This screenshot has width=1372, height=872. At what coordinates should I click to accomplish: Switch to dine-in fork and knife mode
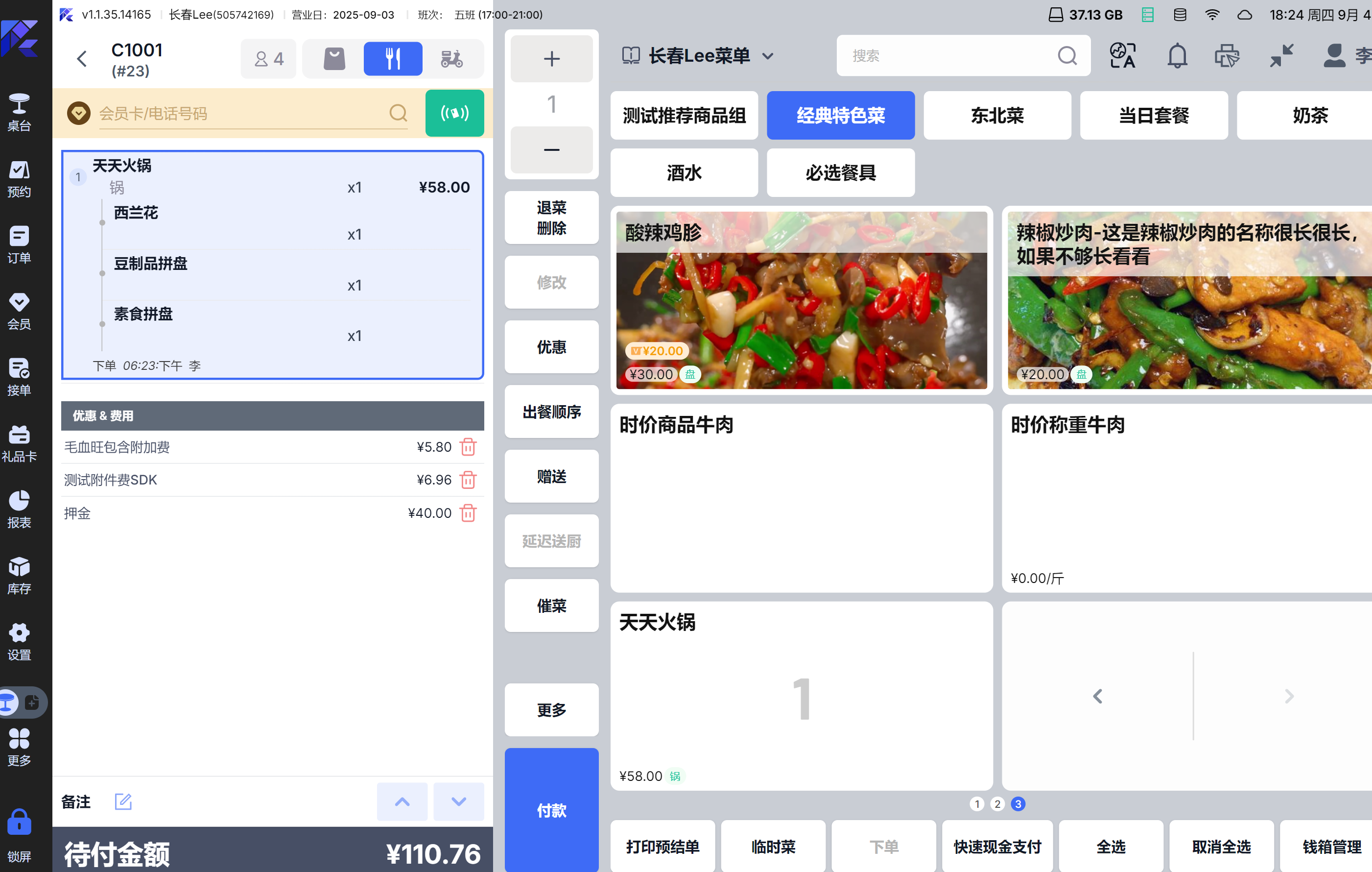click(393, 59)
